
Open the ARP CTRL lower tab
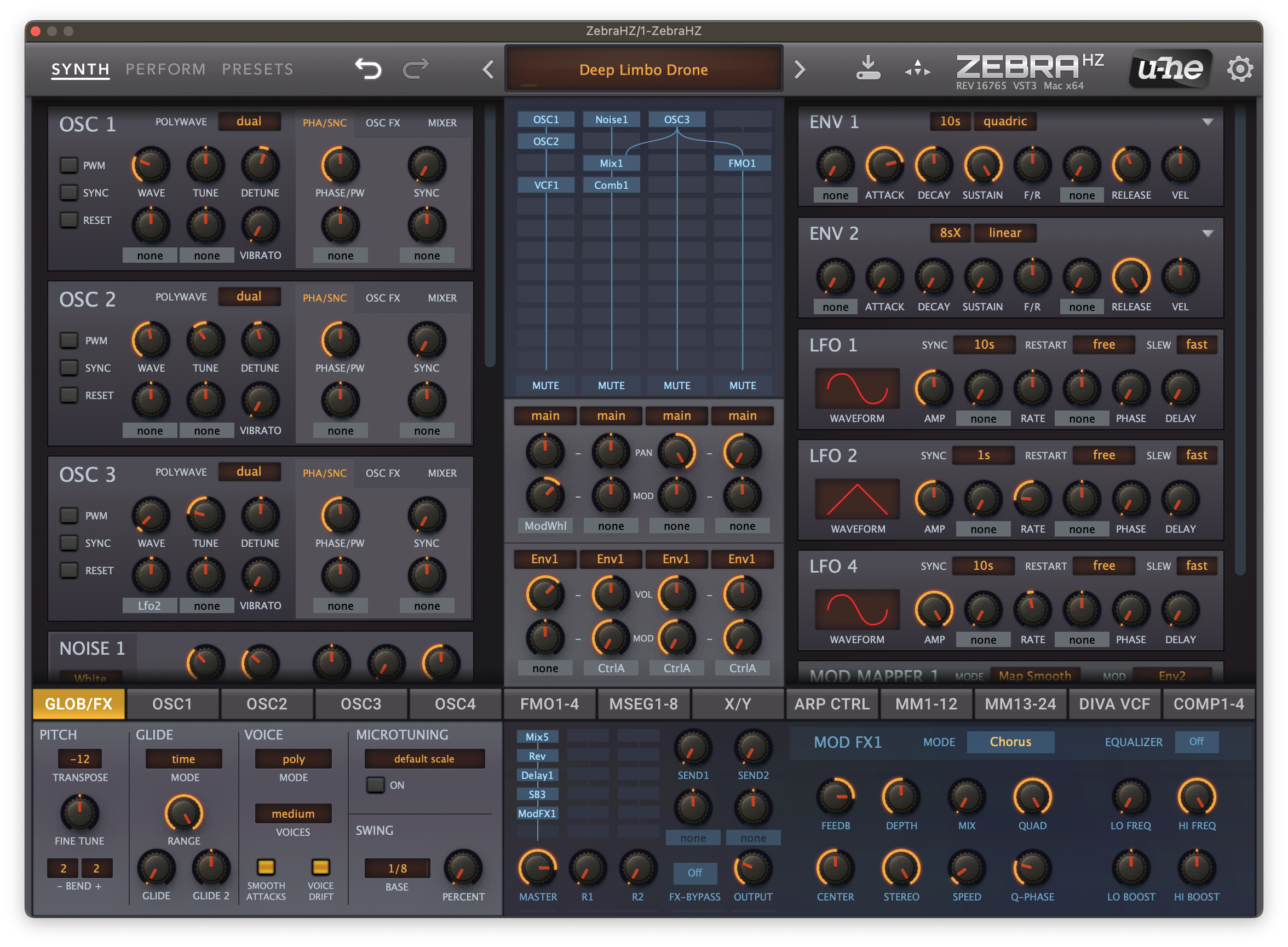click(x=832, y=704)
